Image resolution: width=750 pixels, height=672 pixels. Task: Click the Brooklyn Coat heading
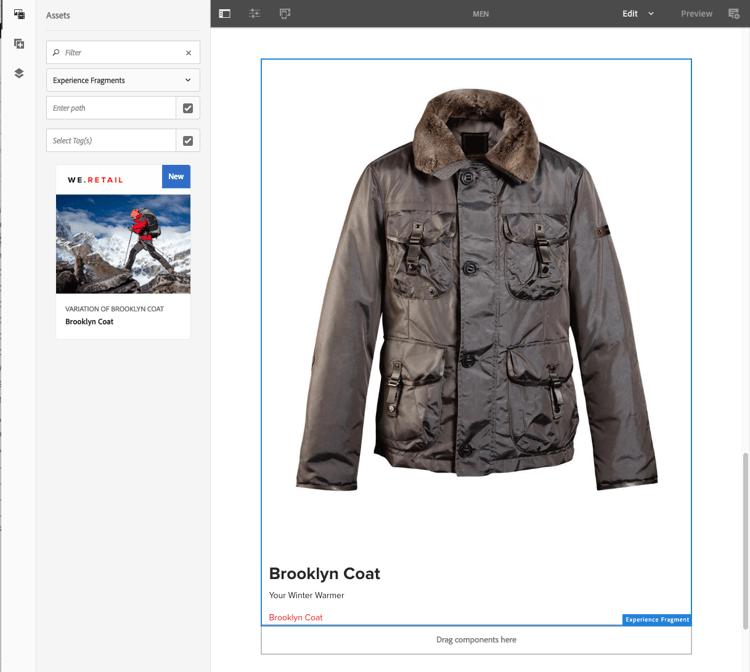324,573
